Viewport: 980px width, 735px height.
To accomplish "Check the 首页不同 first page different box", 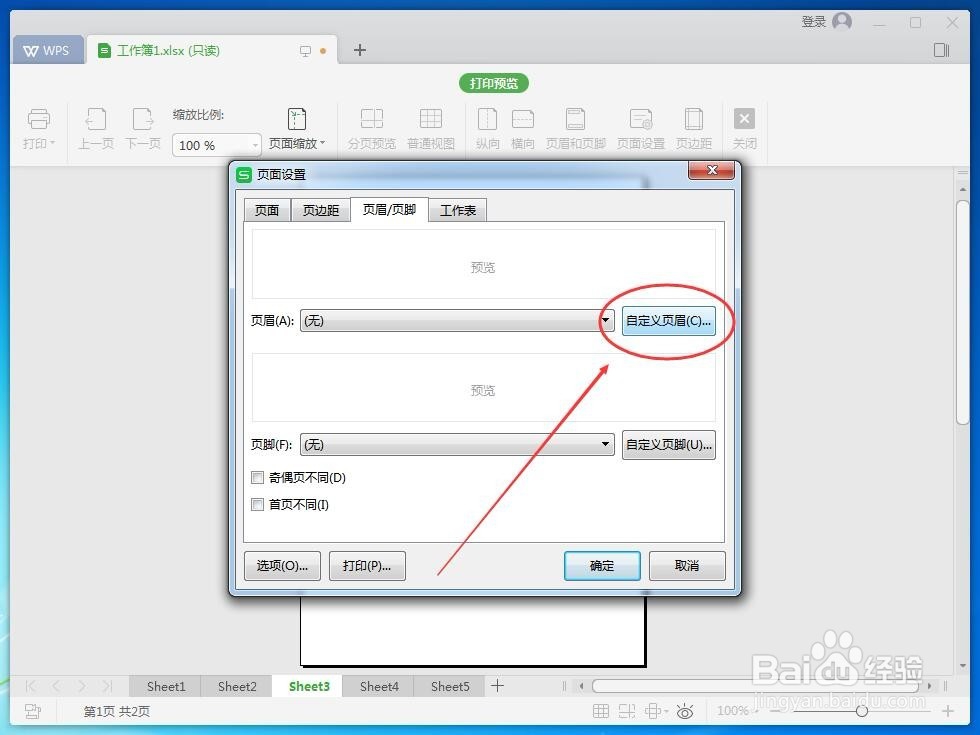I will pyautogui.click(x=257, y=505).
